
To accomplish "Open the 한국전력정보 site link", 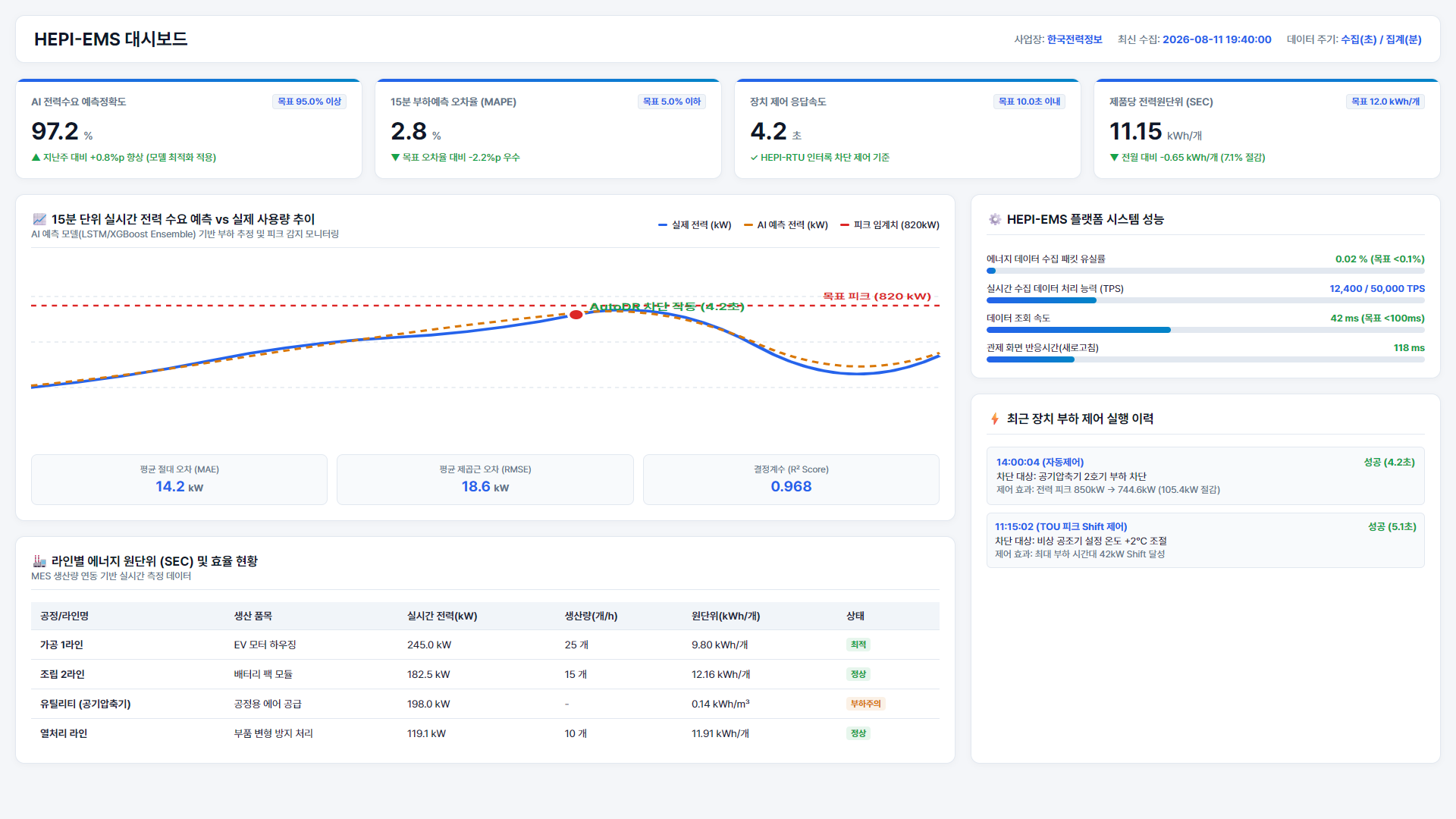I will (1075, 39).
